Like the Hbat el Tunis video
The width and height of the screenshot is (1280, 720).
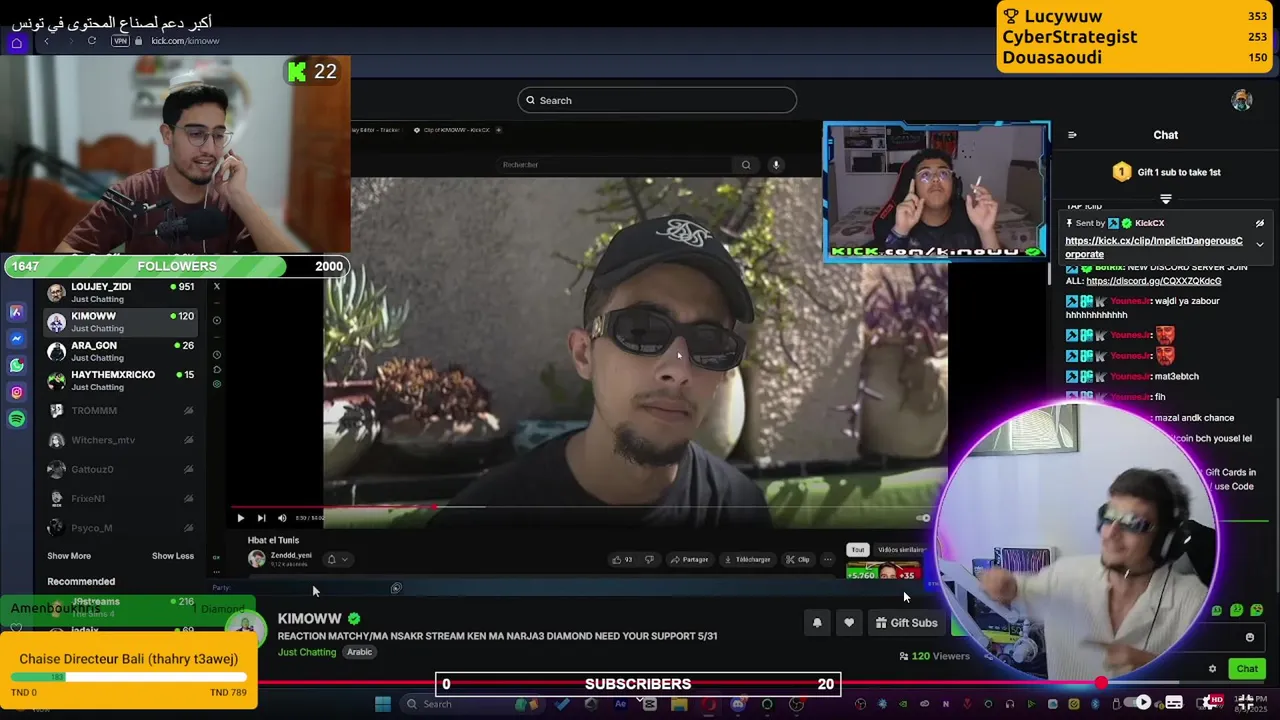coord(622,559)
